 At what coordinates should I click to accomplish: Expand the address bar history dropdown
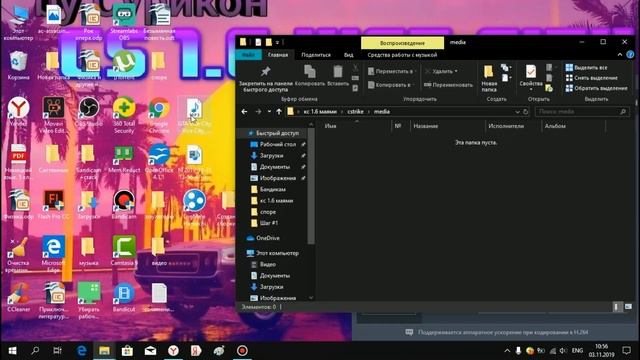coord(517,111)
